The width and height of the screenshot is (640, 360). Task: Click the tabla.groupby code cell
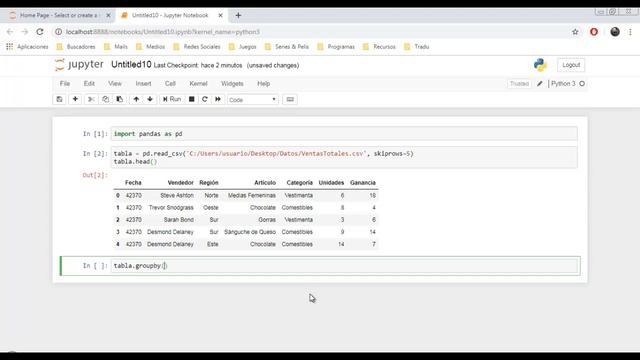(x=344, y=266)
